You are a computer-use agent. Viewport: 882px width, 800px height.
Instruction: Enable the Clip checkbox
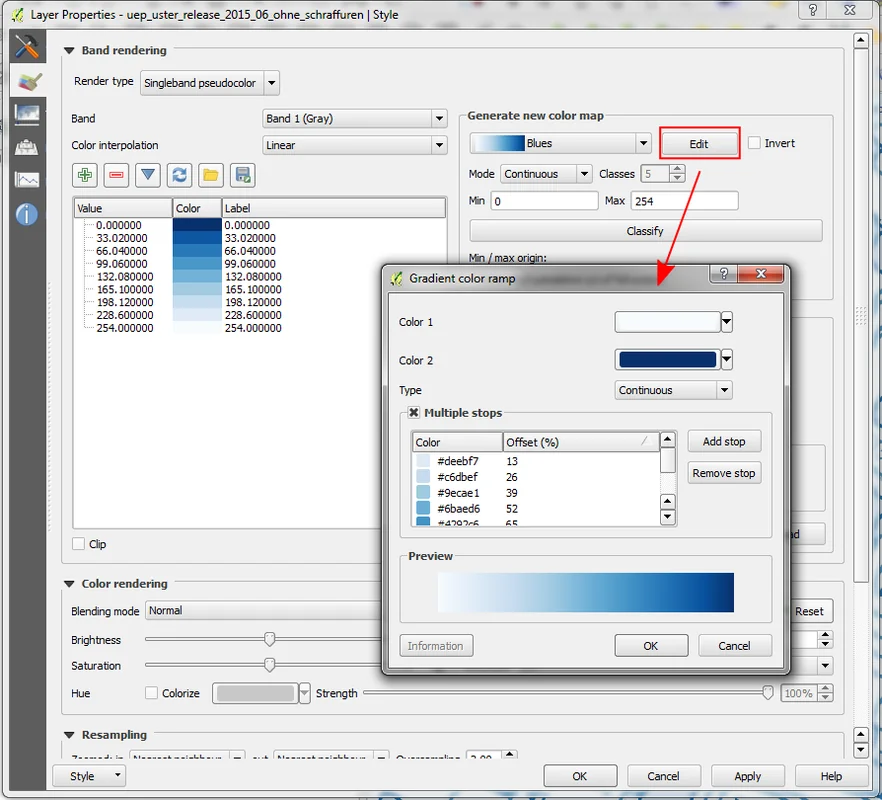pos(79,544)
